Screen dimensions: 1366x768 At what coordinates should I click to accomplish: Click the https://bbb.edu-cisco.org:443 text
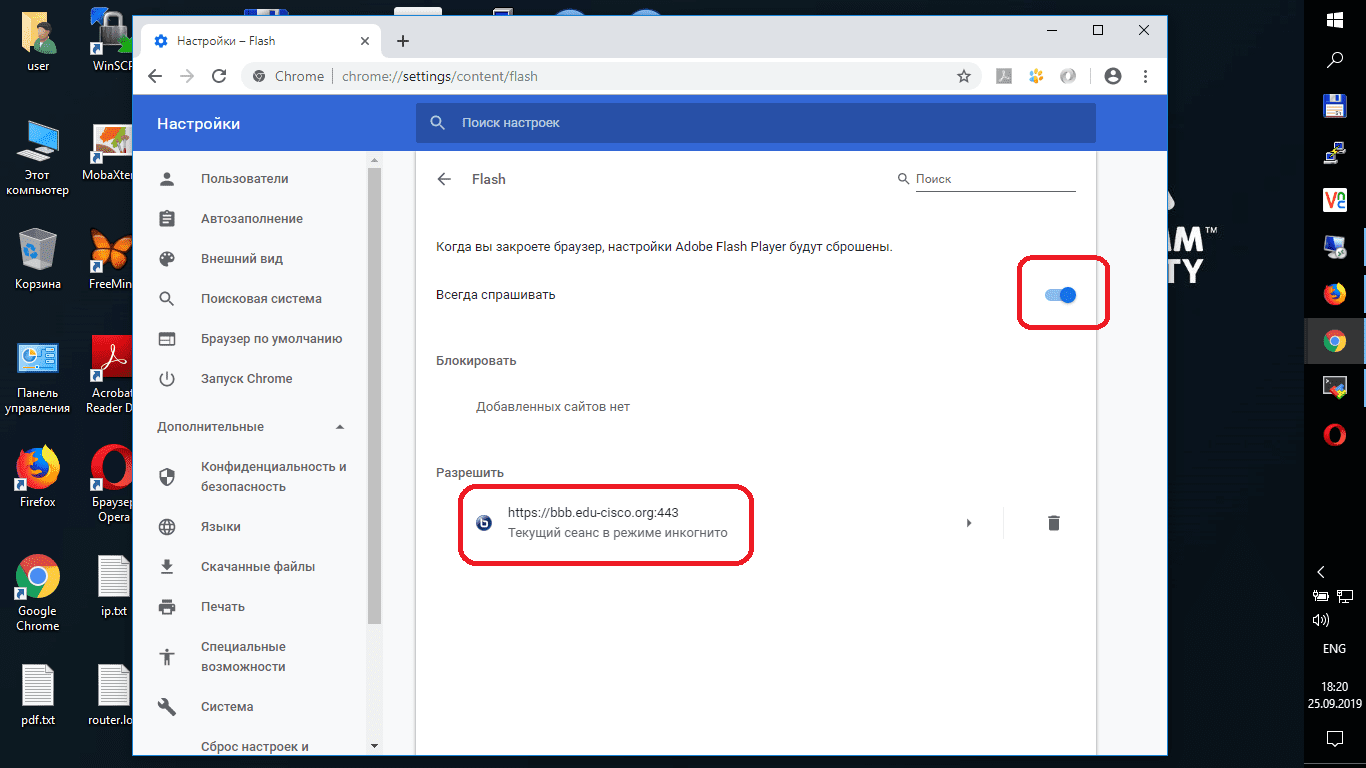(x=593, y=513)
